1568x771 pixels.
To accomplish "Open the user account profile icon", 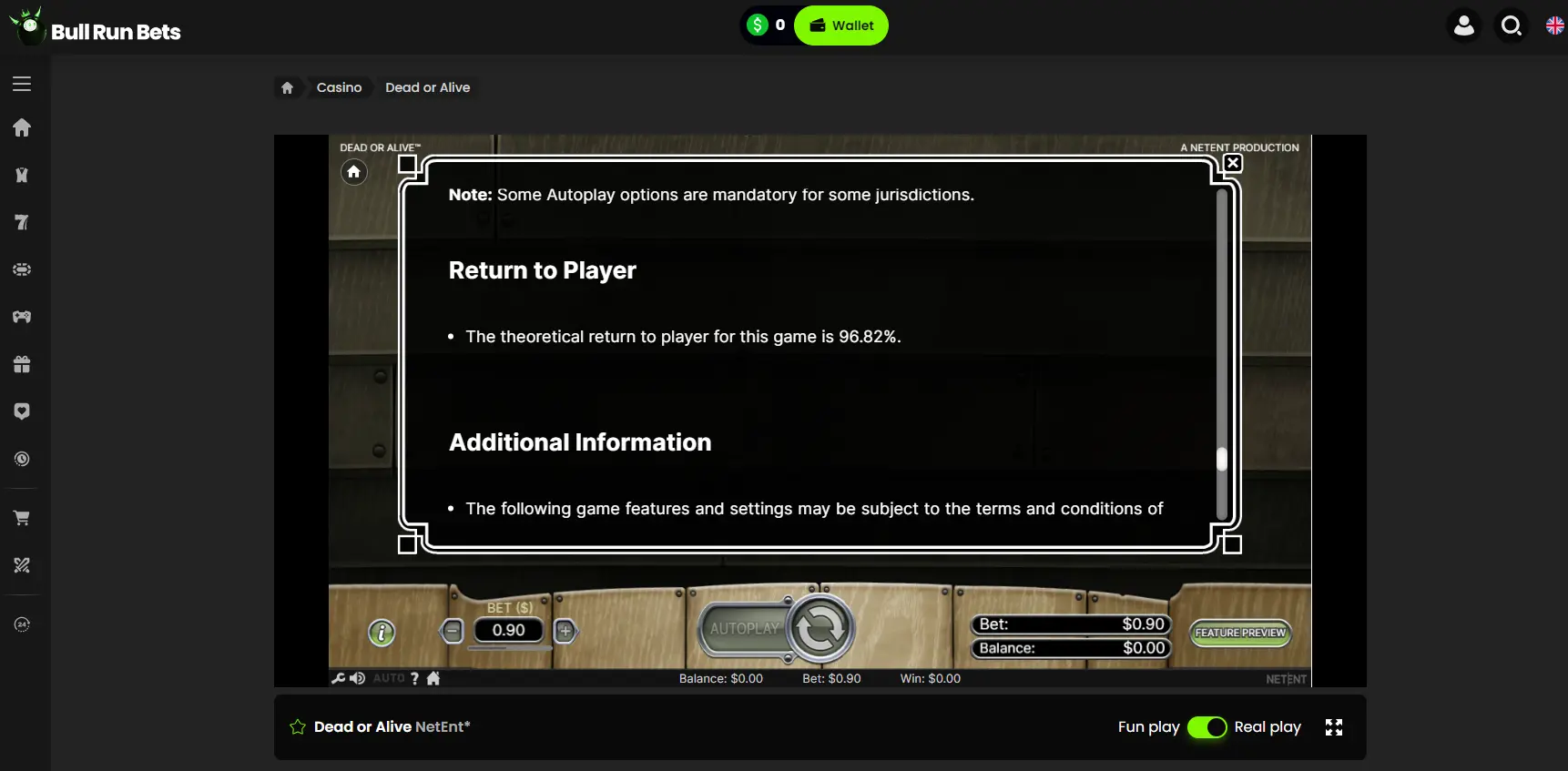I will [1464, 25].
